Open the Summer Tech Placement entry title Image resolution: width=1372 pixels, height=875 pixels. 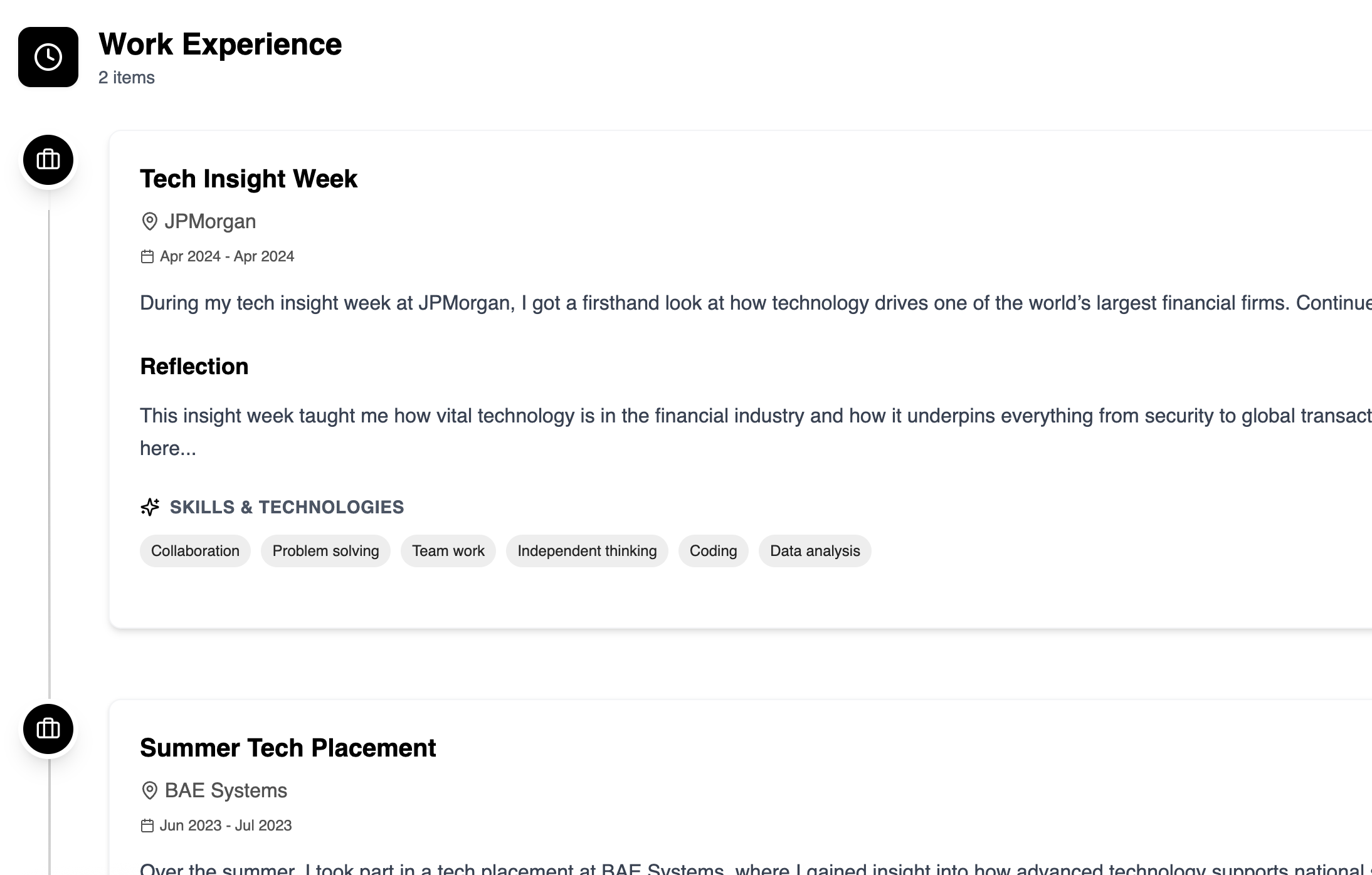coord(288,747)
